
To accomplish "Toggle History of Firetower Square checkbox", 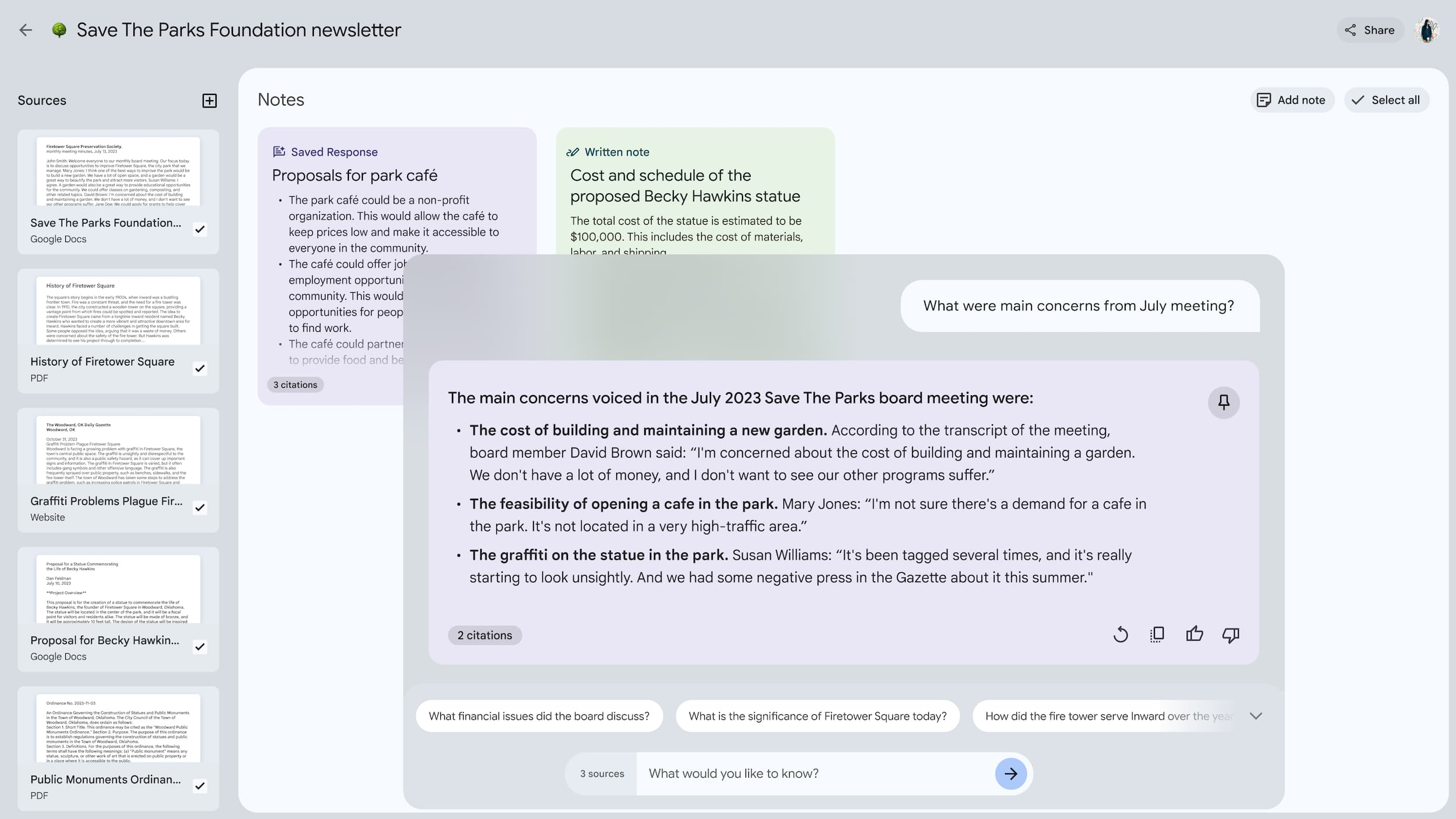I will click(200, 368).
